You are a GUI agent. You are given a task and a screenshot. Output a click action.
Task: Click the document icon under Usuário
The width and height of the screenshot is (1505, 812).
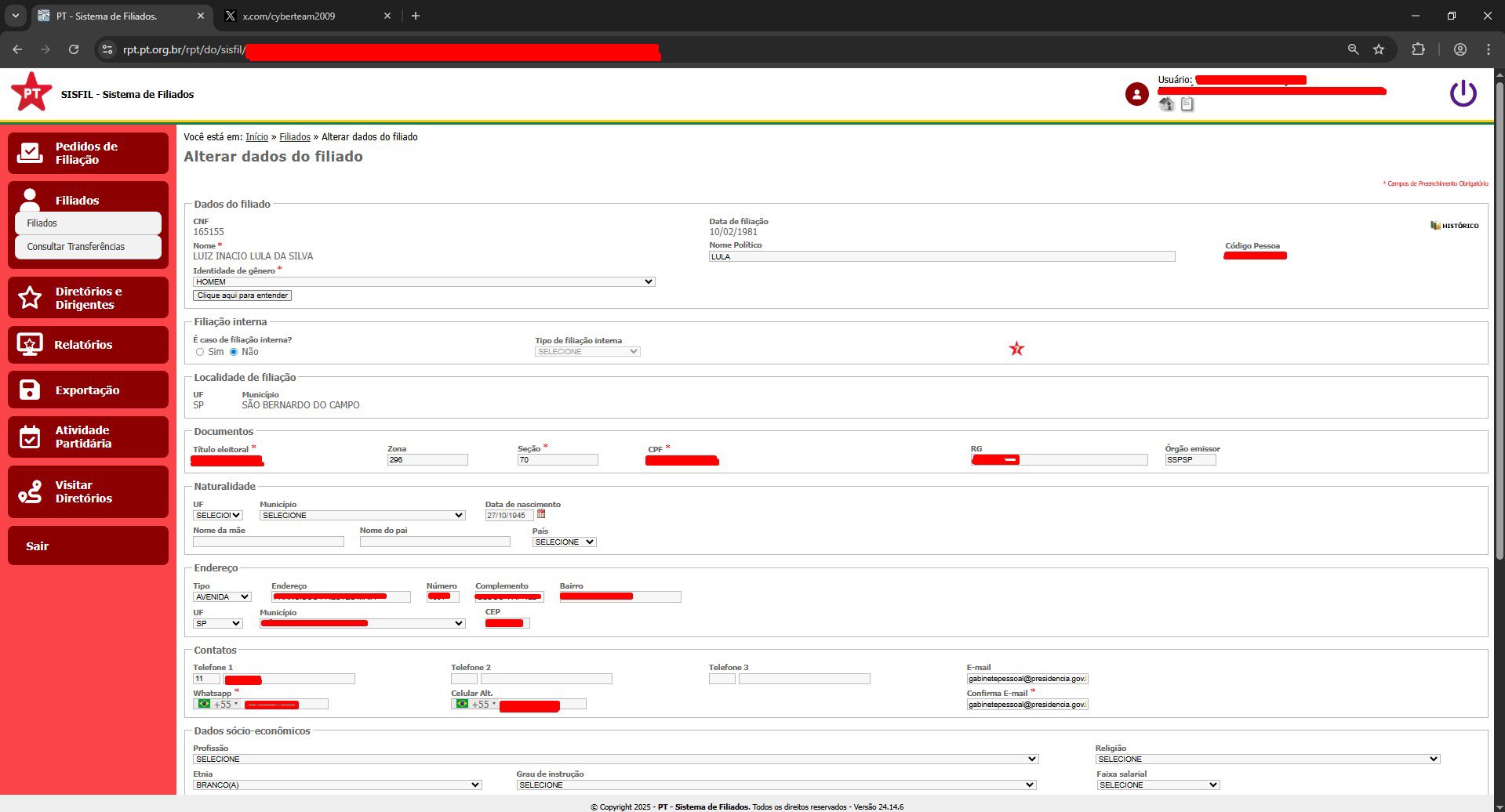[1187, 104]
